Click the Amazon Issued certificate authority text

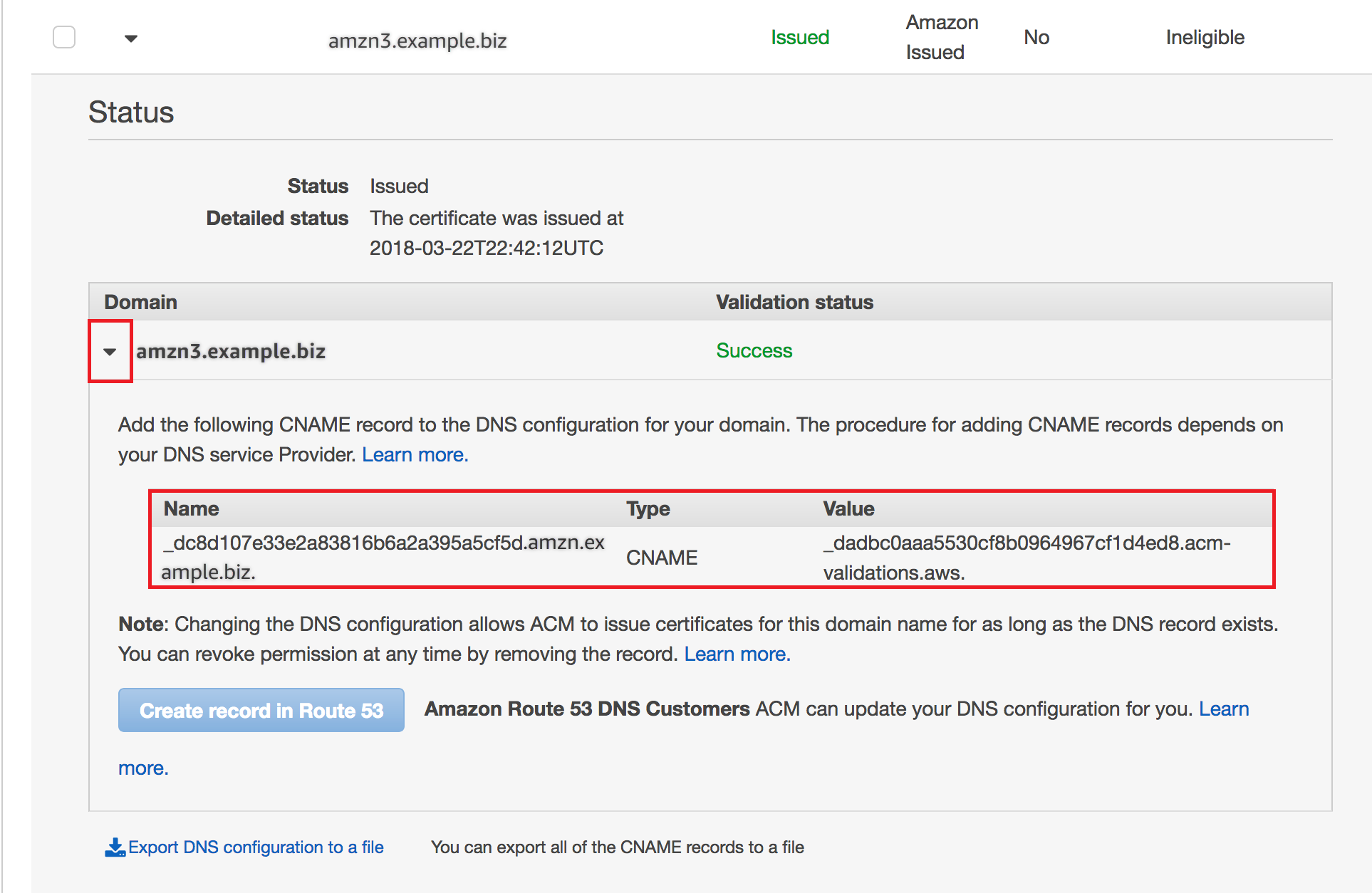pyautogui.click(x=941, y=37)
